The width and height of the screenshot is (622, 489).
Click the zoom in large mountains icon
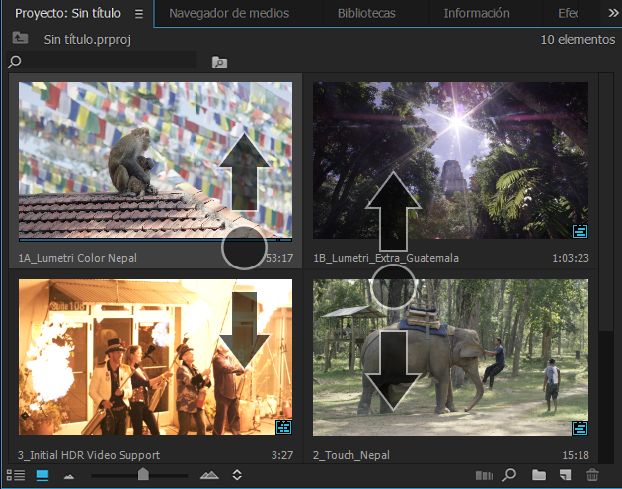[x=209, y=475]
